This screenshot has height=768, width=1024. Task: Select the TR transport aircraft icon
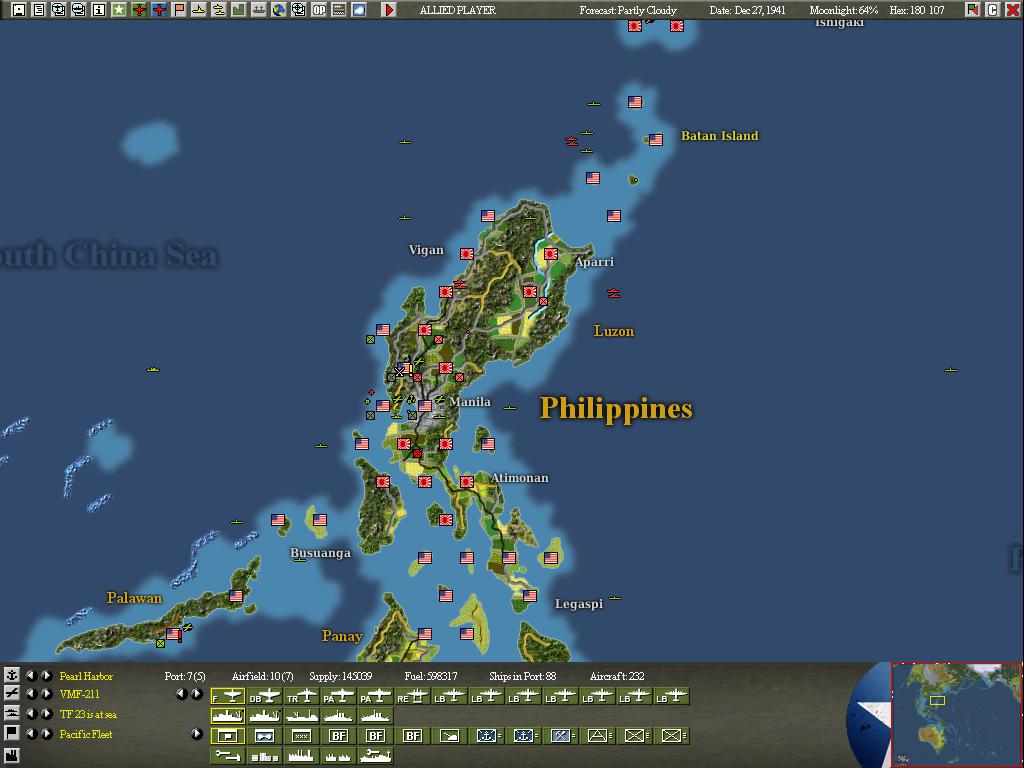tap(301, 696)
